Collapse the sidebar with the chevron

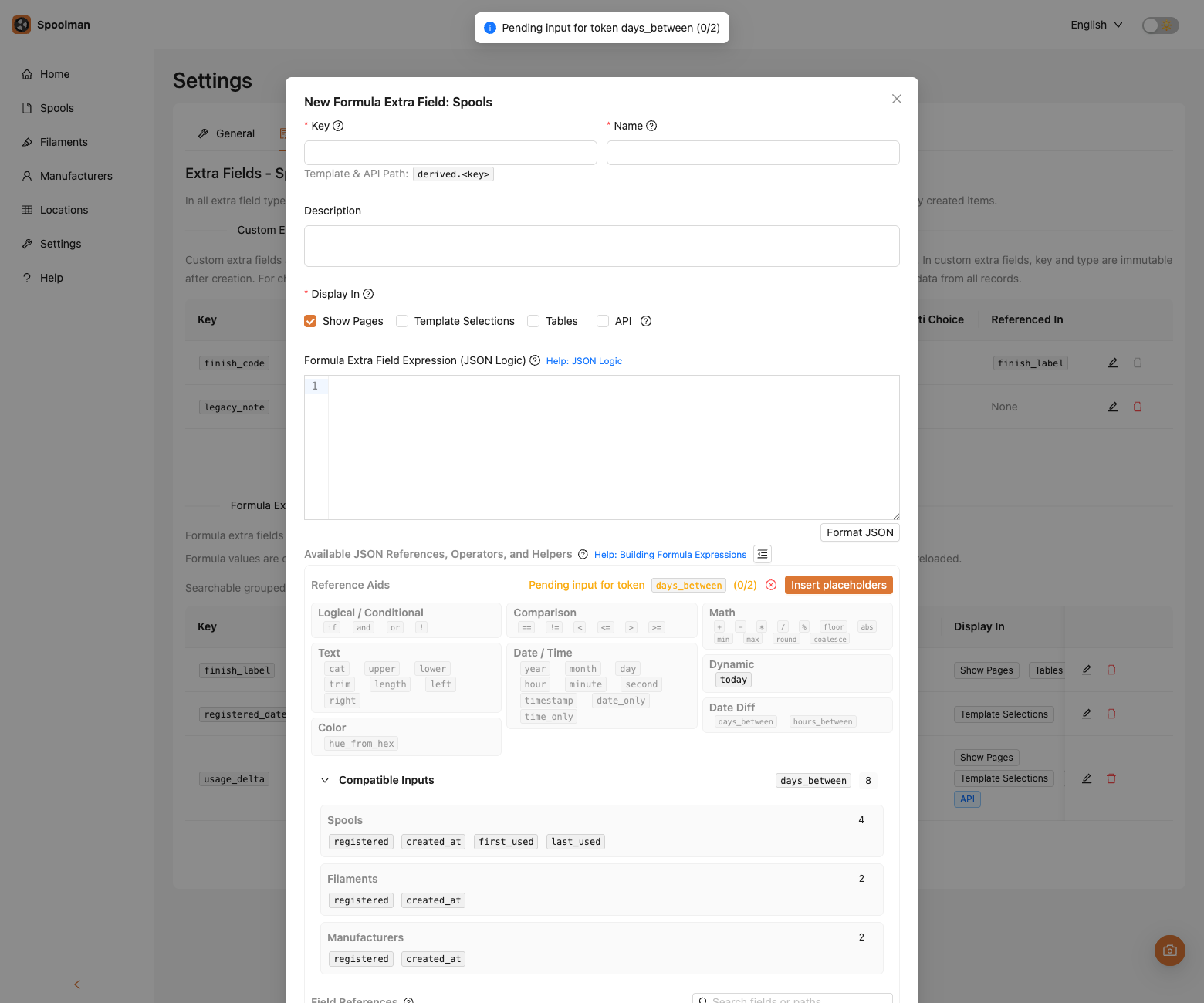coord(77,984)
